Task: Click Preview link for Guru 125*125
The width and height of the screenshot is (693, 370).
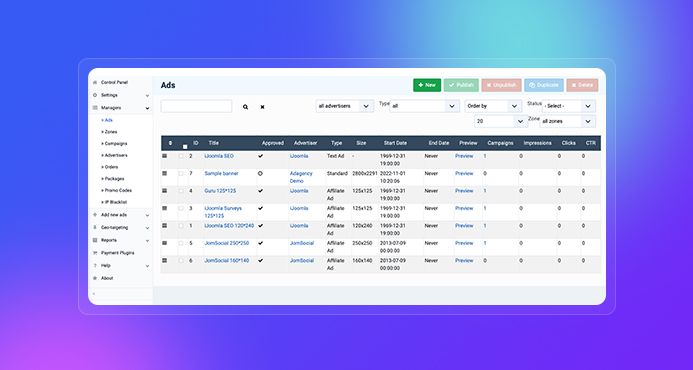Action: coord(464,191)
